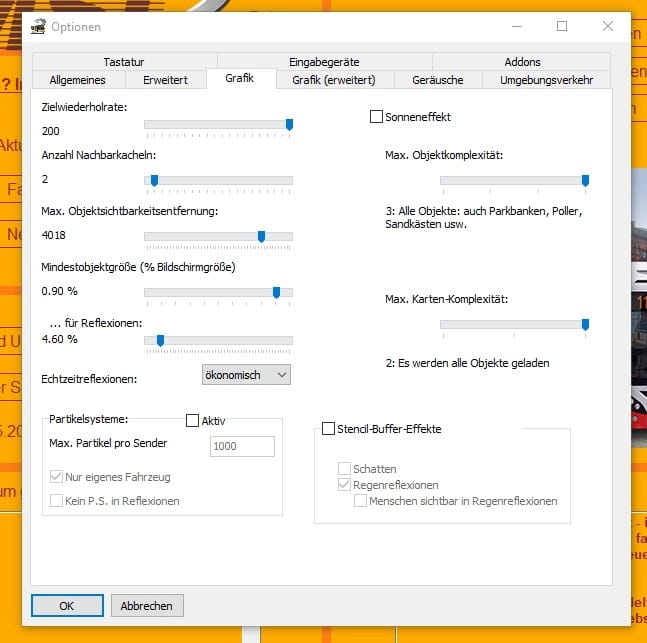Open the Erweitert tab
The image size is (647, 643).
(x=165, y=79)
